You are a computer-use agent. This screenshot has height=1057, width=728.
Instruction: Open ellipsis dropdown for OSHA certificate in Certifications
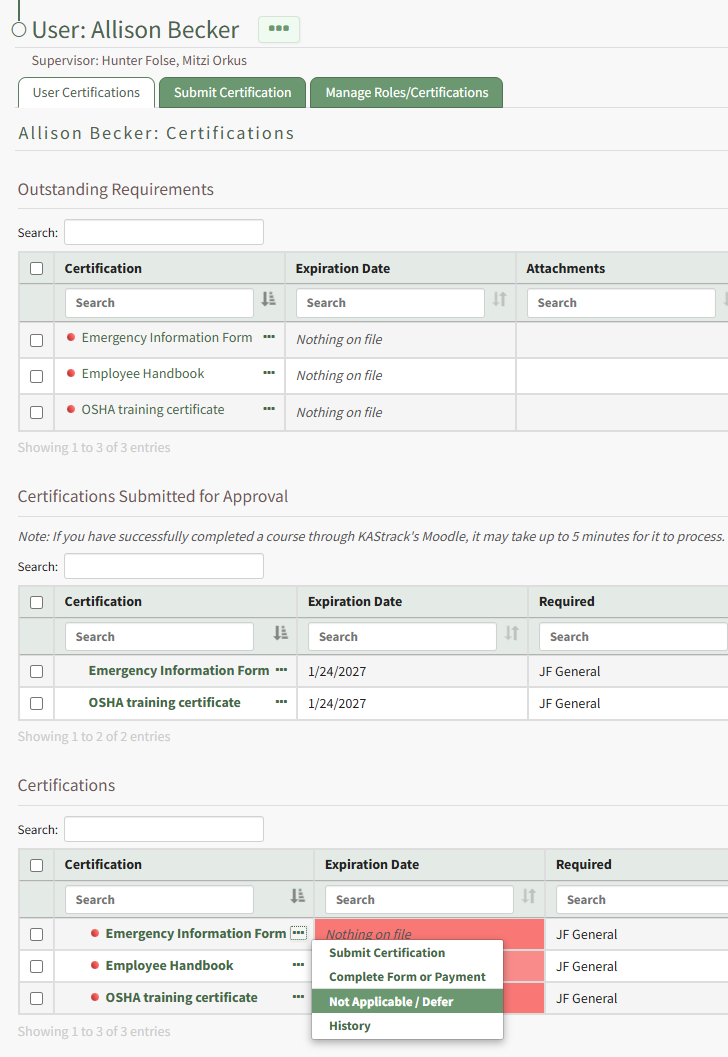coord(298,997)
